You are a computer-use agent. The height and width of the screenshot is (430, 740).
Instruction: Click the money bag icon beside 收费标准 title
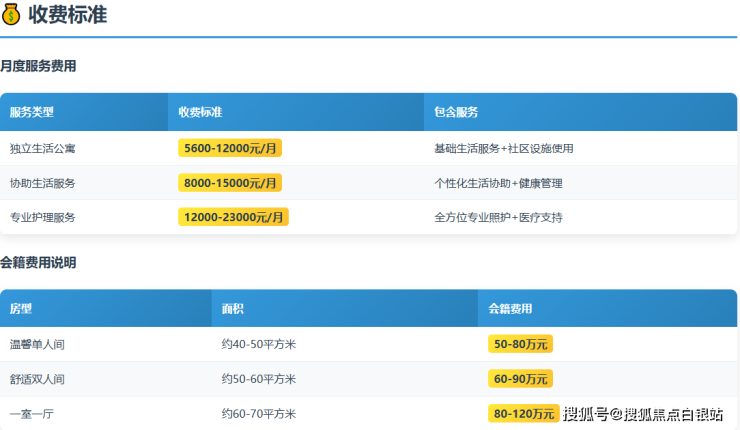11,14
